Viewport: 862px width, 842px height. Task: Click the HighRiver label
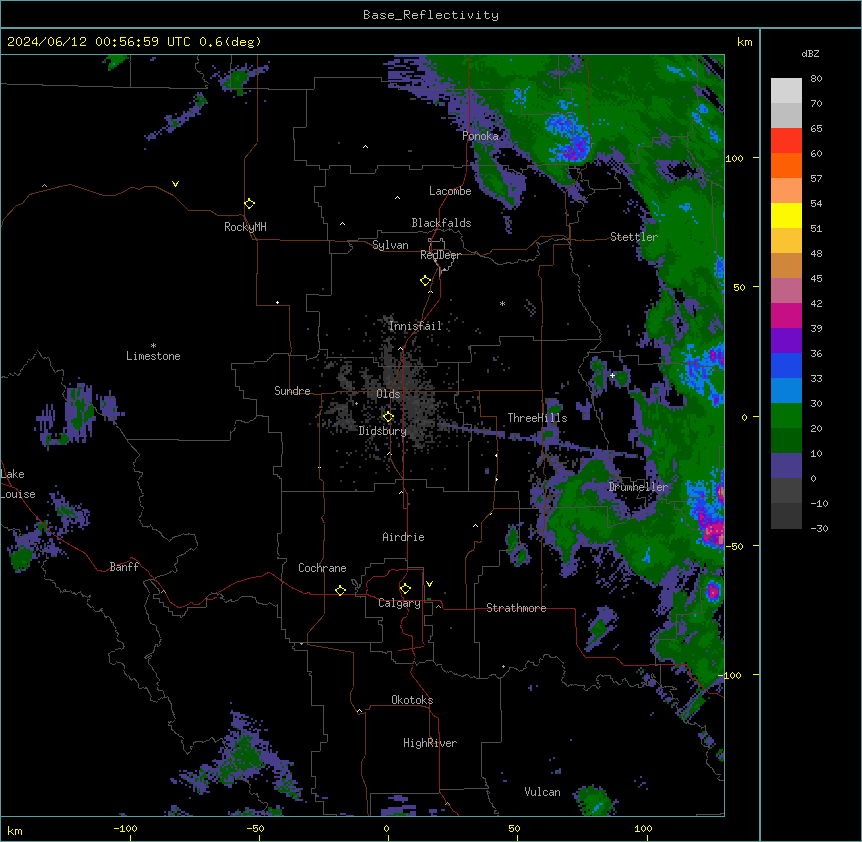[430, 743]
